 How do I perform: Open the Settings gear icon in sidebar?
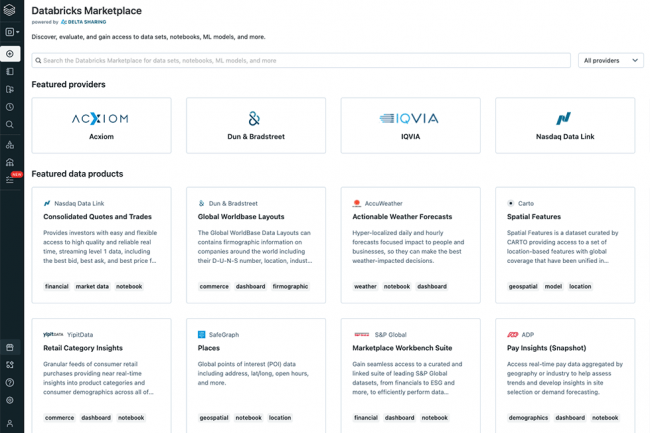(x=10, y=400)
